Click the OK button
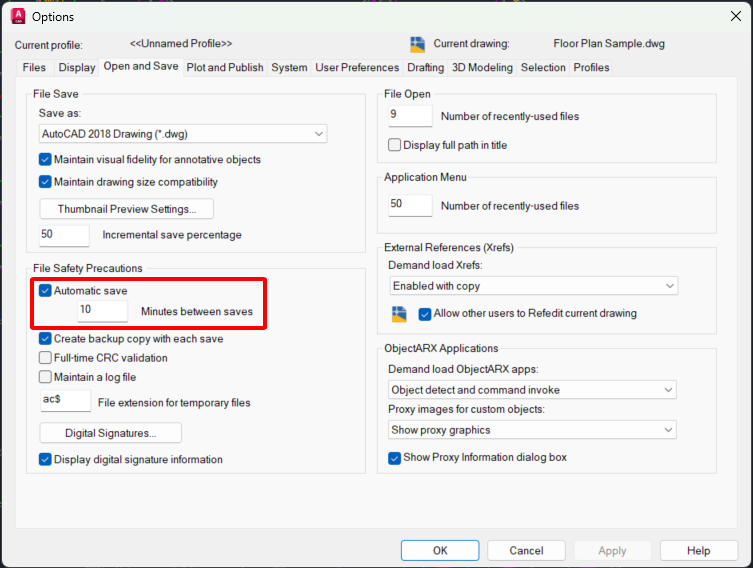 (440, 550)
